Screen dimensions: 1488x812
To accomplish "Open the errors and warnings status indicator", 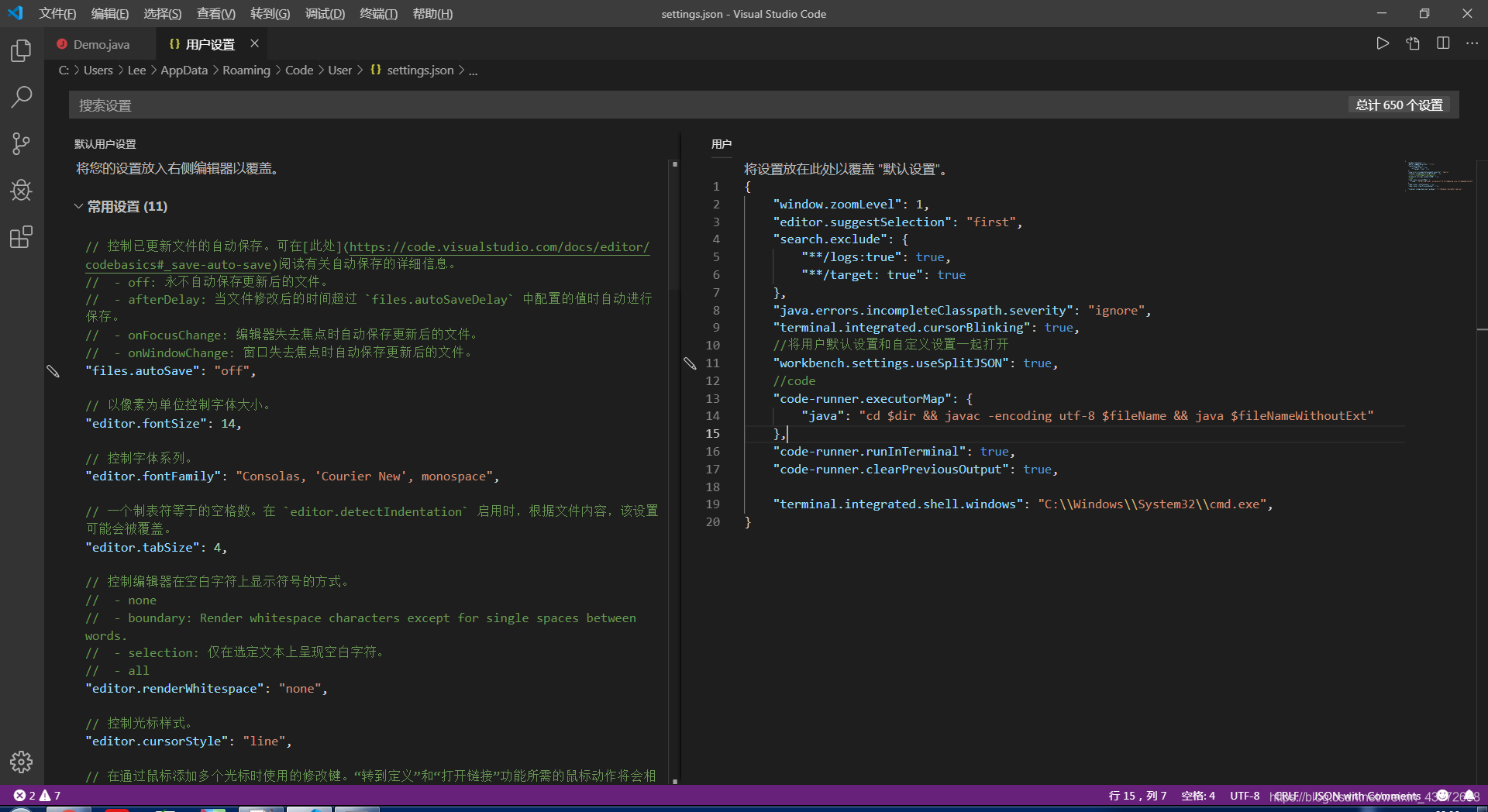I will (37, 796).
